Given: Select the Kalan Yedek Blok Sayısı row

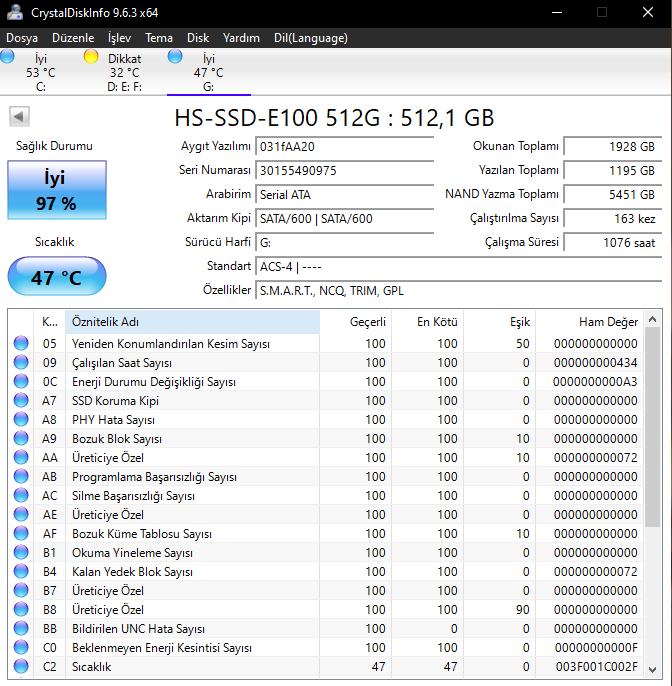Looking at the screenshot, I should [326, 571].
